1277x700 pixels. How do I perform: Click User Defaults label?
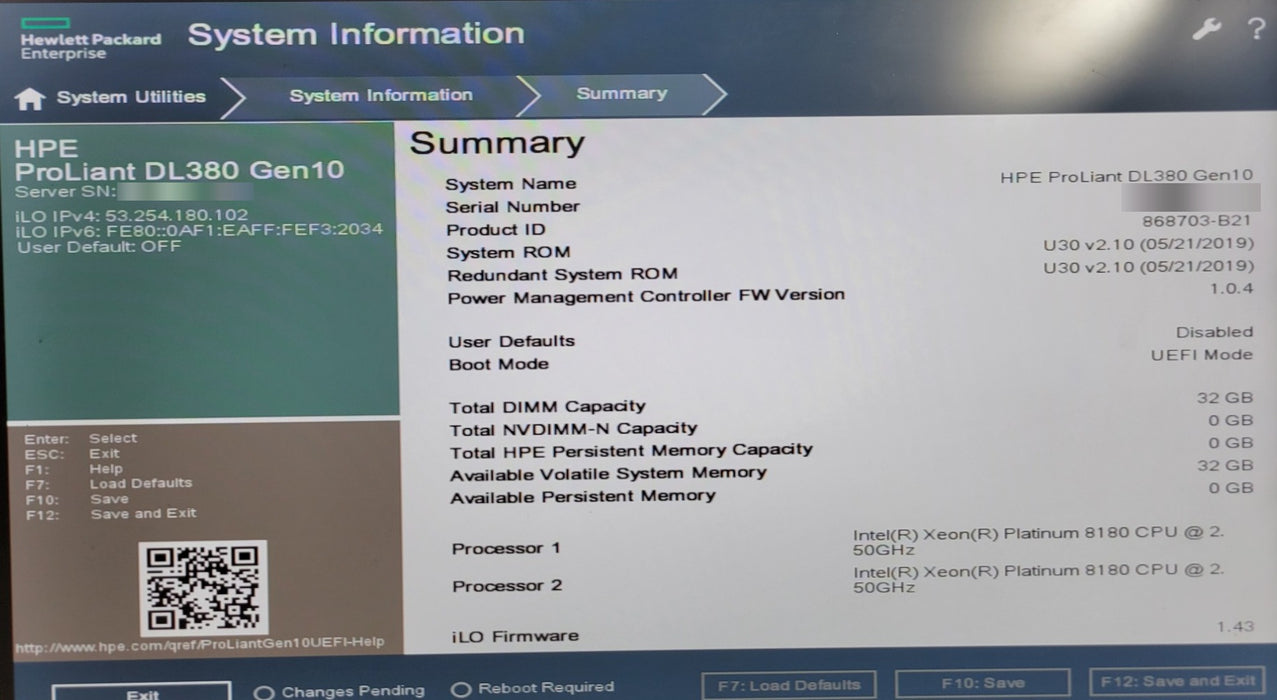coord(511,342)
